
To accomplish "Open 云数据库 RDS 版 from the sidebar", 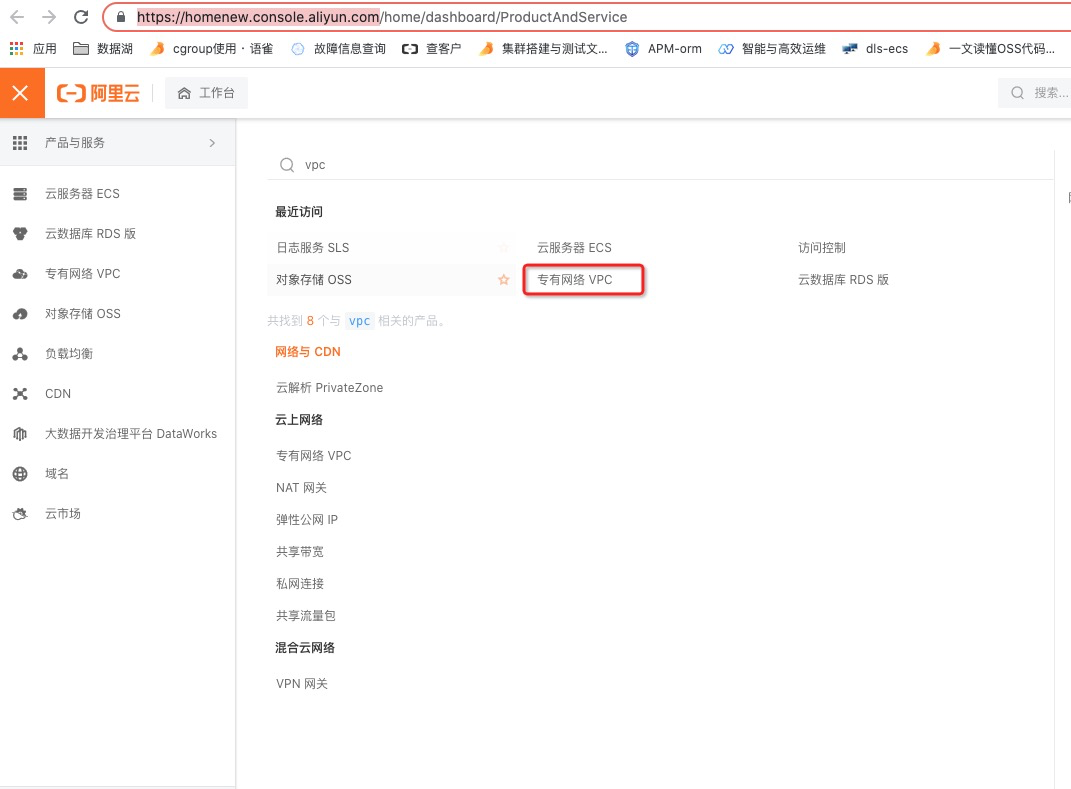I will point(90,233).
